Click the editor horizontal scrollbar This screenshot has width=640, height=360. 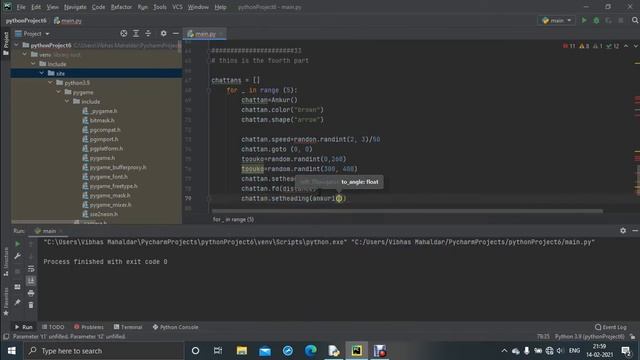[x=407, y=211]
